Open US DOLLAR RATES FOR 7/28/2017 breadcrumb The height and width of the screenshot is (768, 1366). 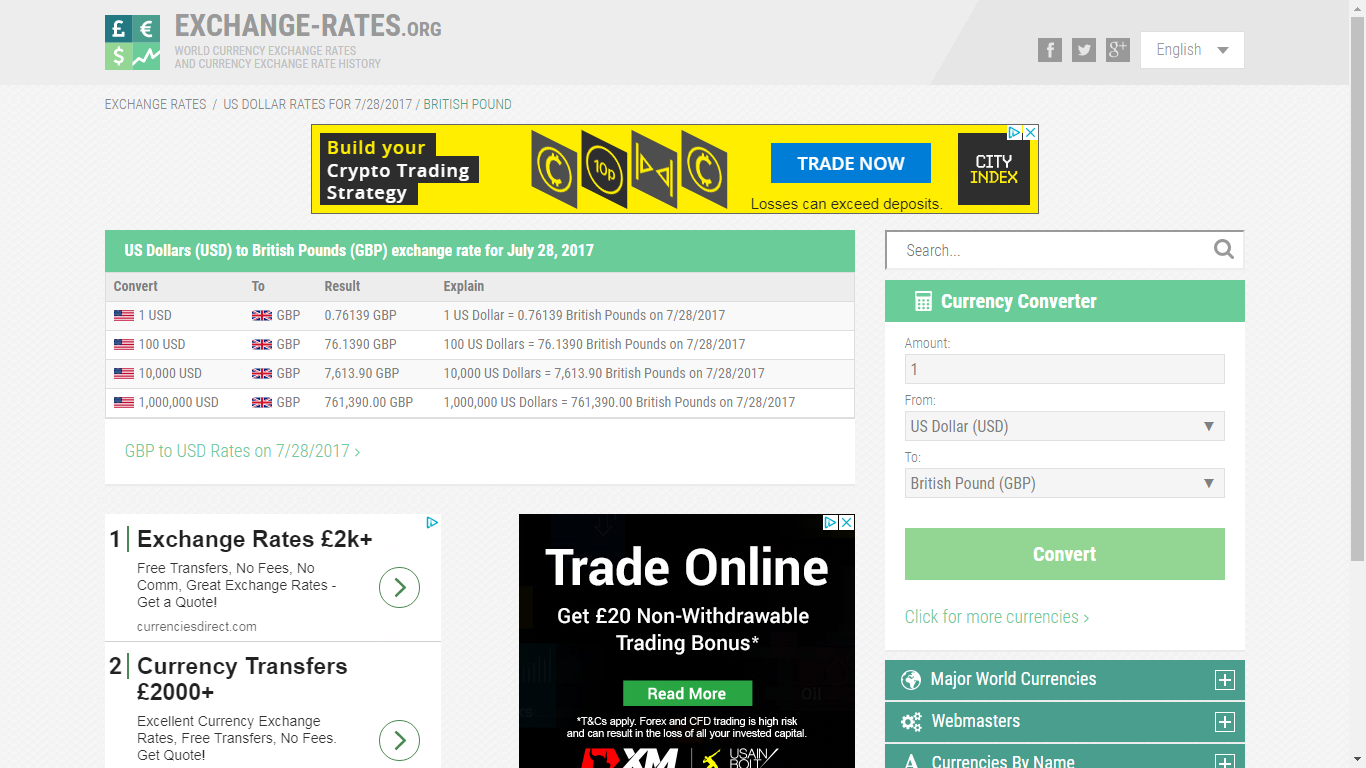[317, 104]
